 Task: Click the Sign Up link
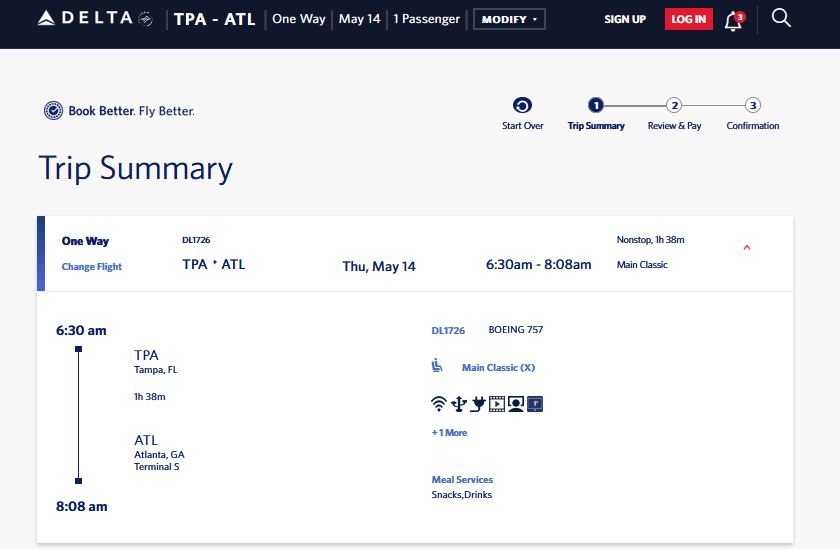click(x=625, y=19)
